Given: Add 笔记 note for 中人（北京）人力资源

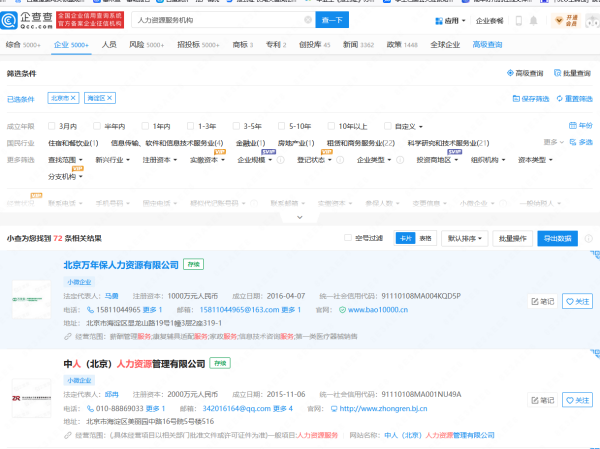Looking at the screenshot, I should click(542, 400).
